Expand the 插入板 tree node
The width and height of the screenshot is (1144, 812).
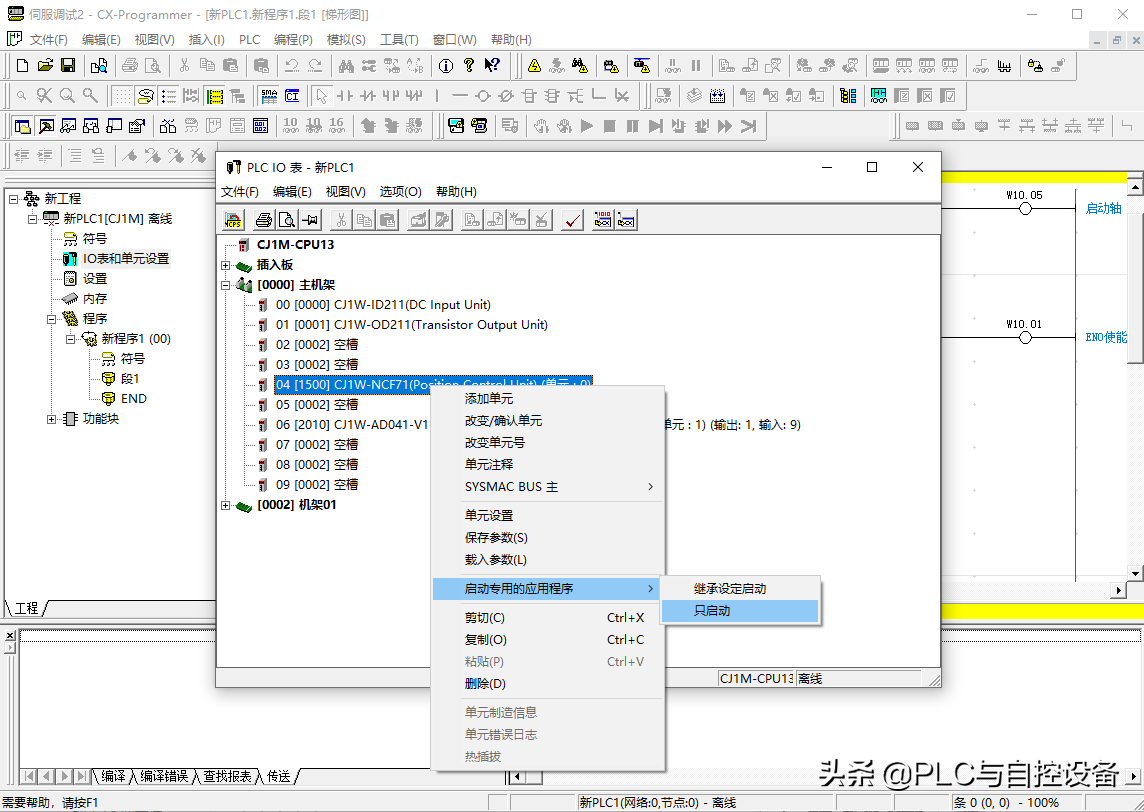[x=226, y=265]
